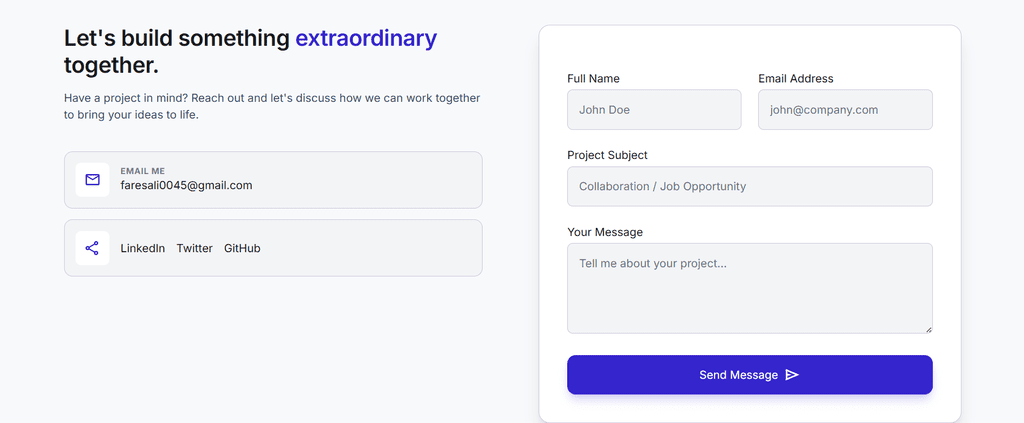
Task: Submit form with Send Message button
Action: (750, 375)
